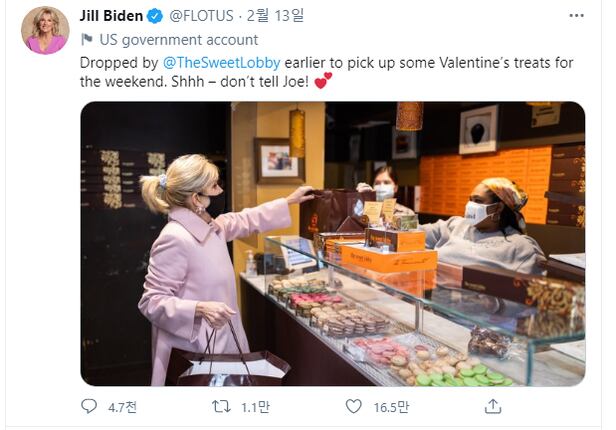Screen dimensions: 616x430
Task: Like the tweet with heart icon
Action: point(353,407)
